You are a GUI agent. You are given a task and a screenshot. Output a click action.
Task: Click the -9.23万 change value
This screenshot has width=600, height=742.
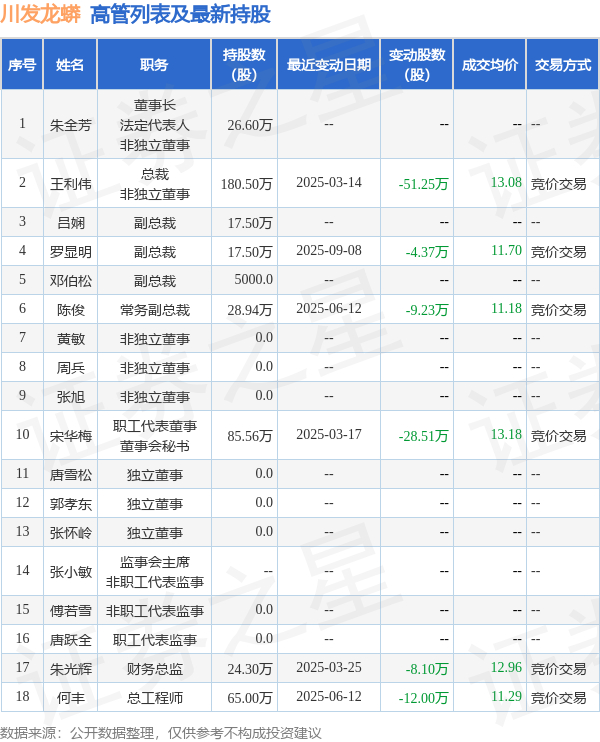[427, 310]
